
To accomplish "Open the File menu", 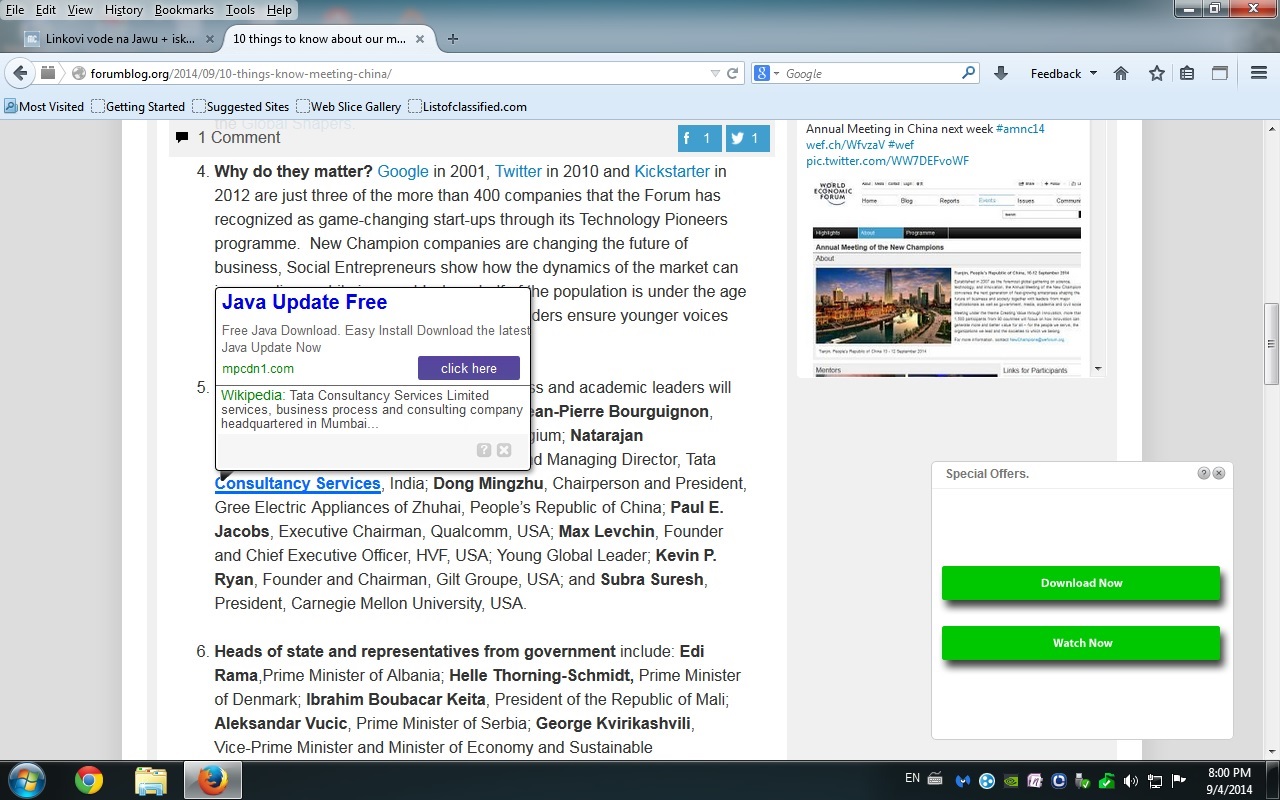I will (x=15, y=10).
